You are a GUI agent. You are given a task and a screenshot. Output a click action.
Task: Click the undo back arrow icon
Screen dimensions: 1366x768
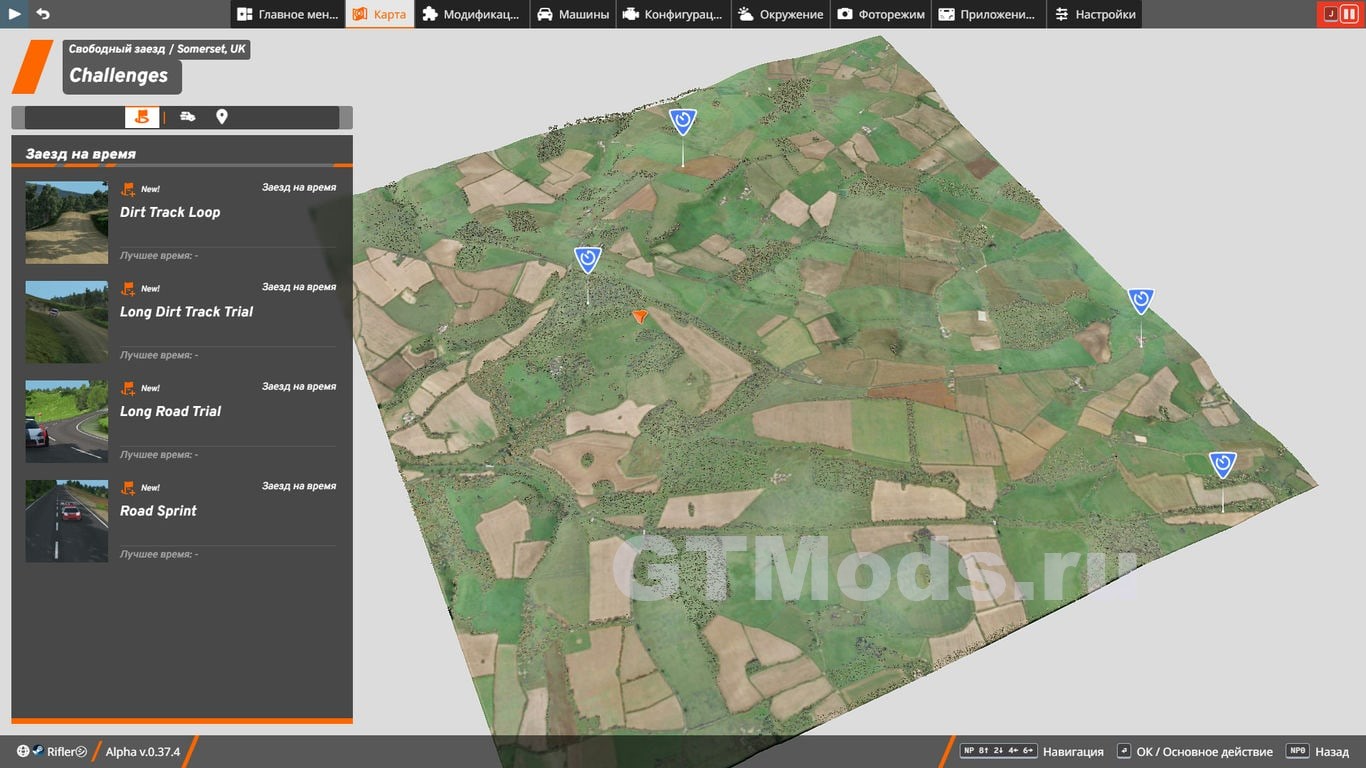pos(43,14)
